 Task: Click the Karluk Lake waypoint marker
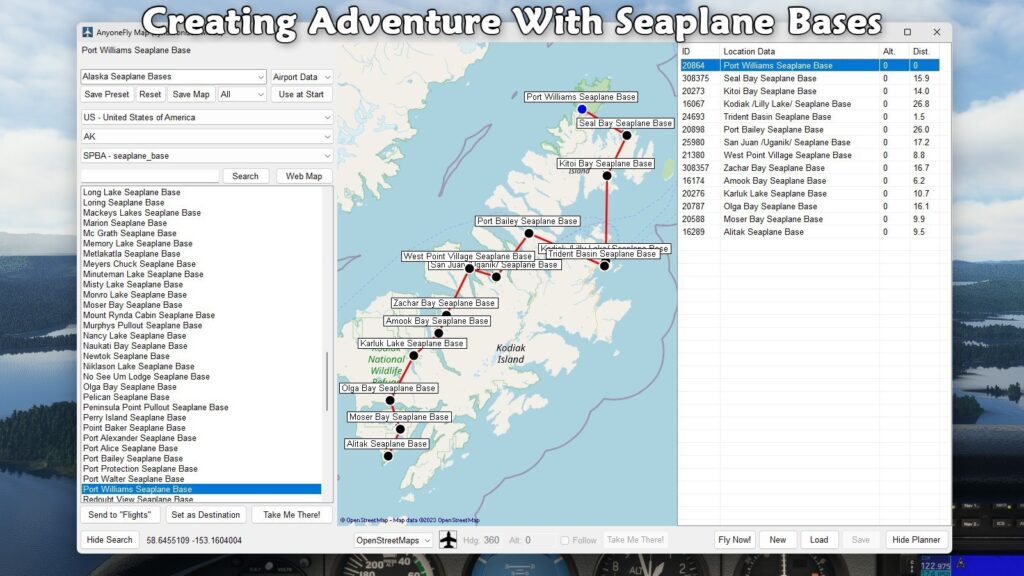(x=414, y=355)
